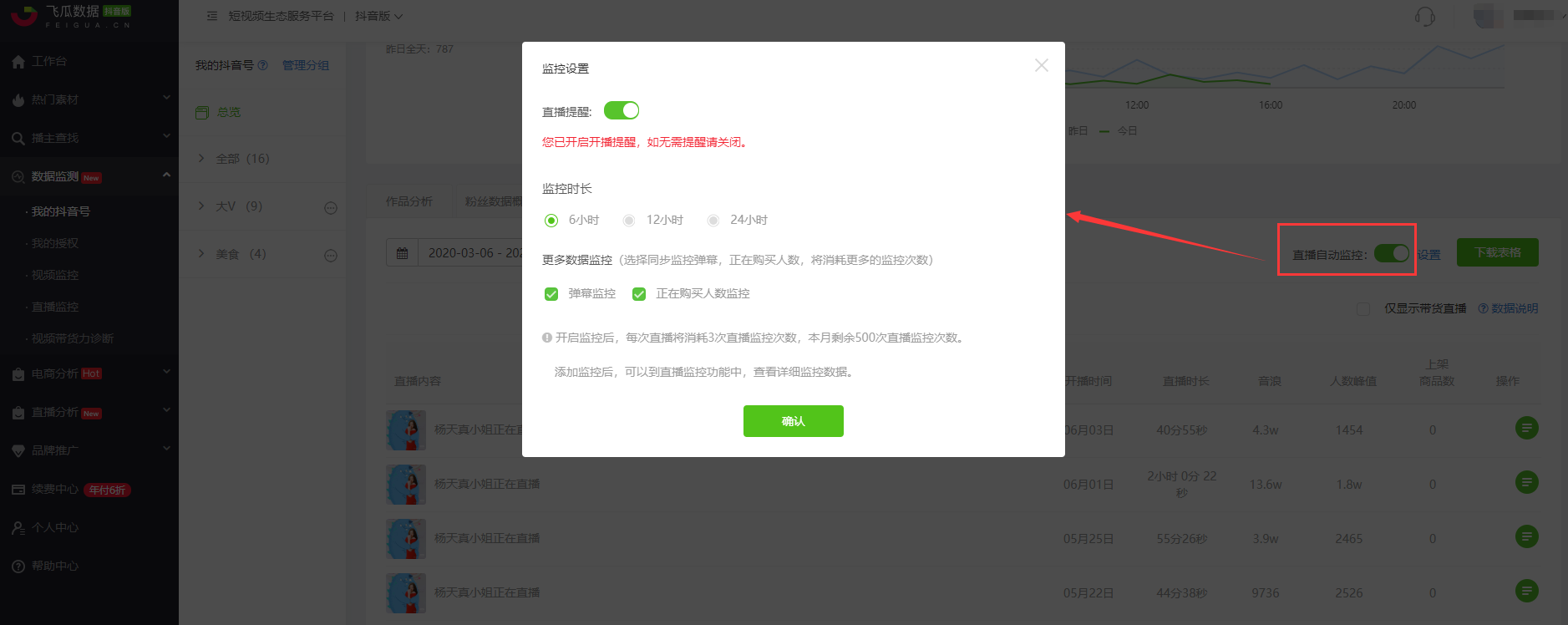Click the 下载表格 button

(1498, 252)
